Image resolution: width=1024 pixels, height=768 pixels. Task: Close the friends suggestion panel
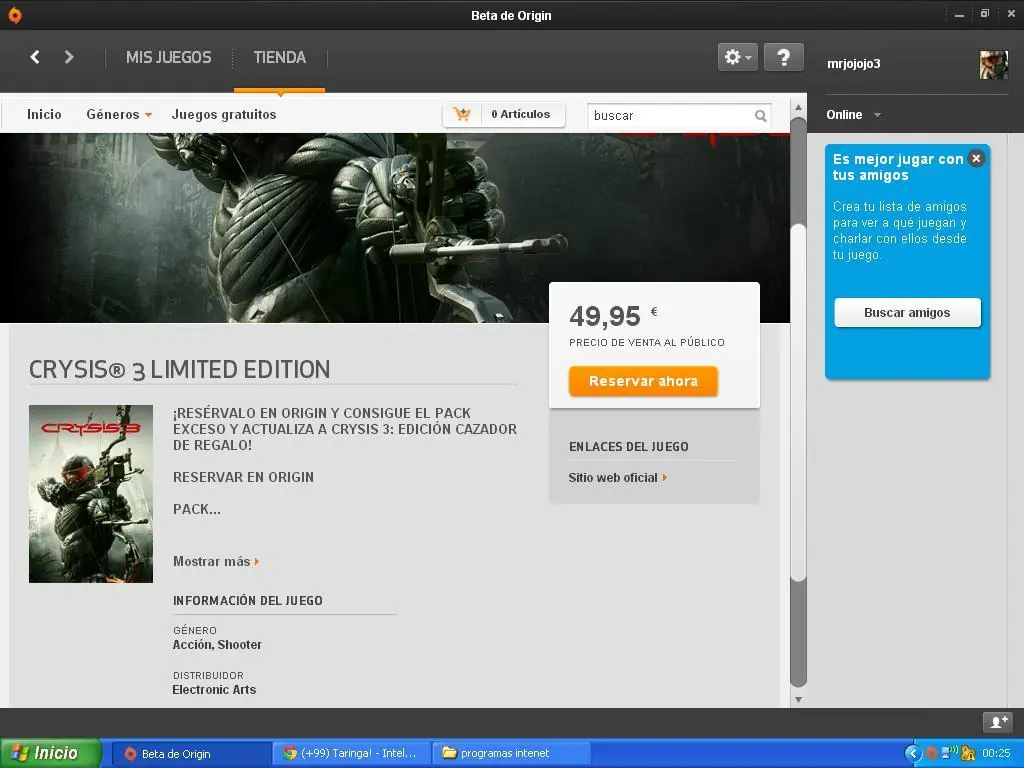(x=976, y=159)
